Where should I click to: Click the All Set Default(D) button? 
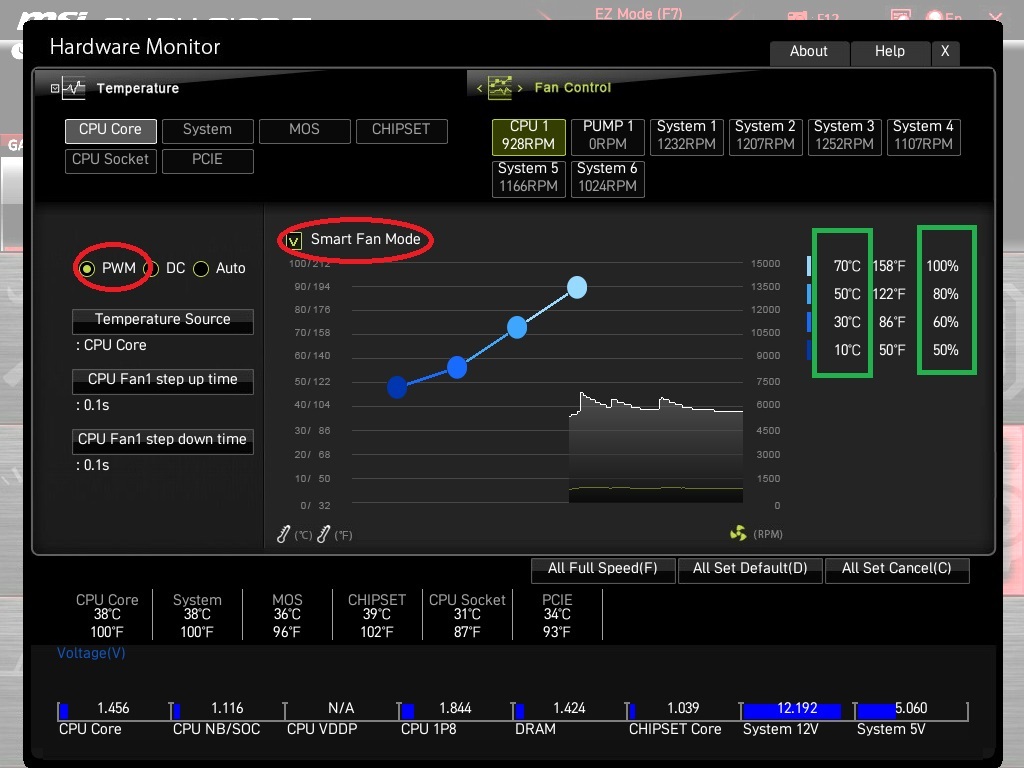point(750,569)
